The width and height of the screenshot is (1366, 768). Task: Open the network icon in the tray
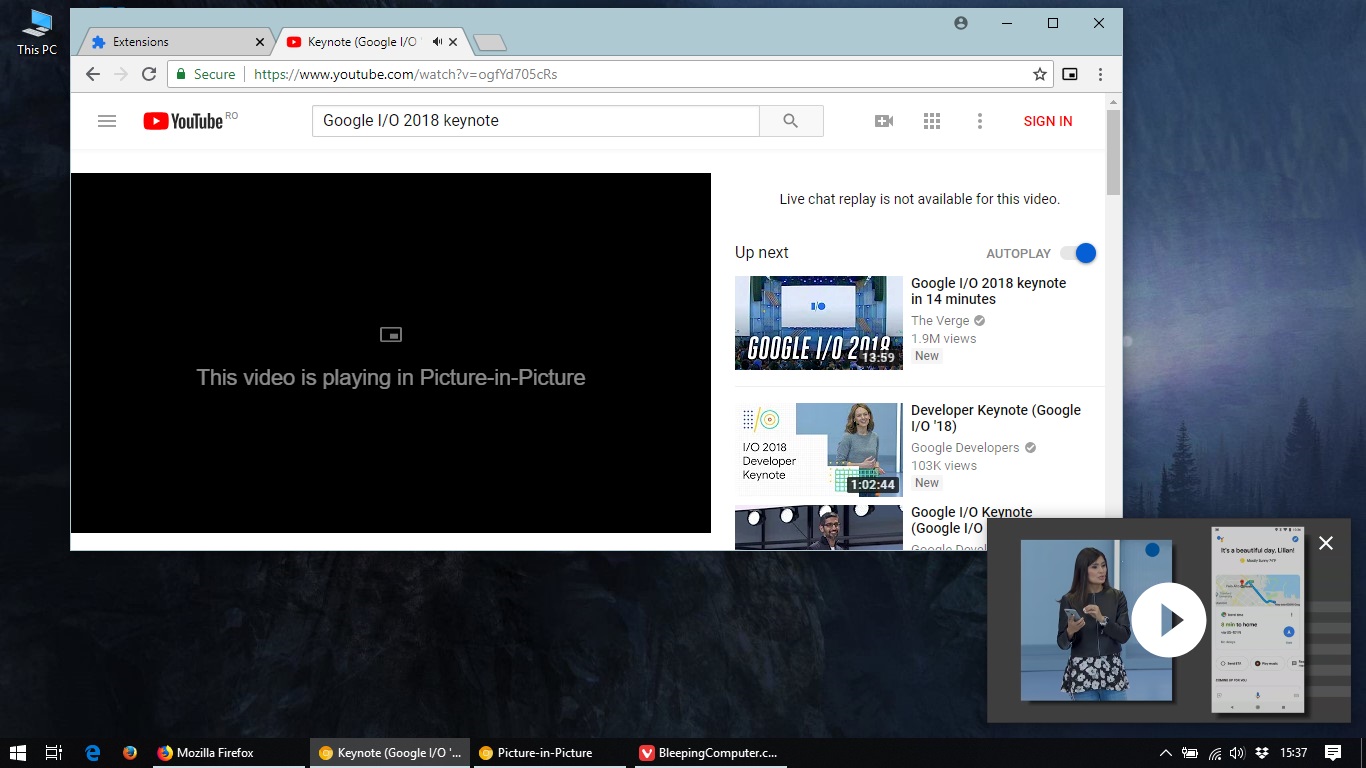1215,753
